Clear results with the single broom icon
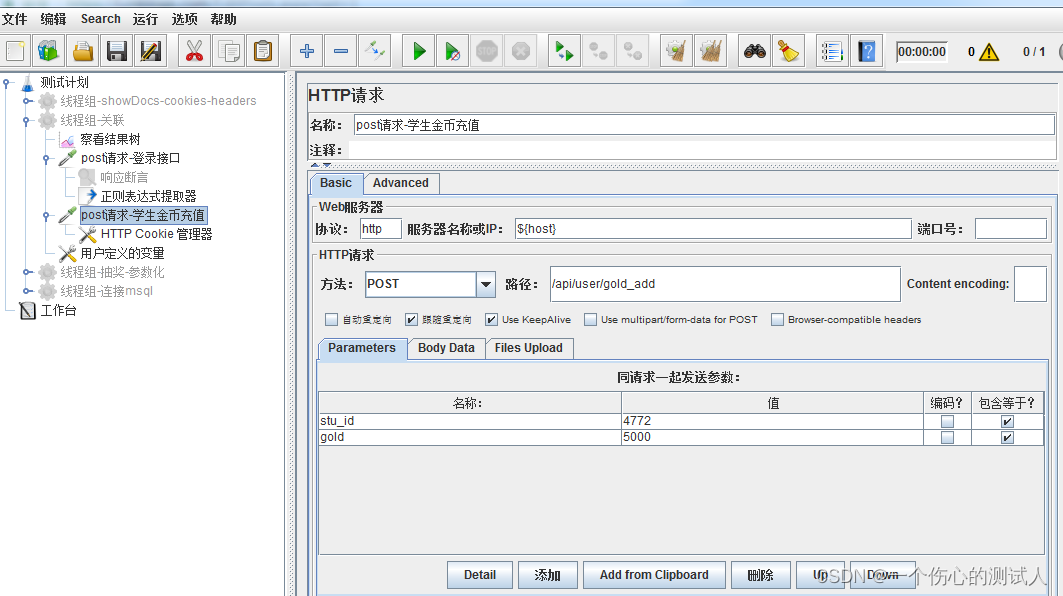The image size is (1063, 596). coord(676,51)
